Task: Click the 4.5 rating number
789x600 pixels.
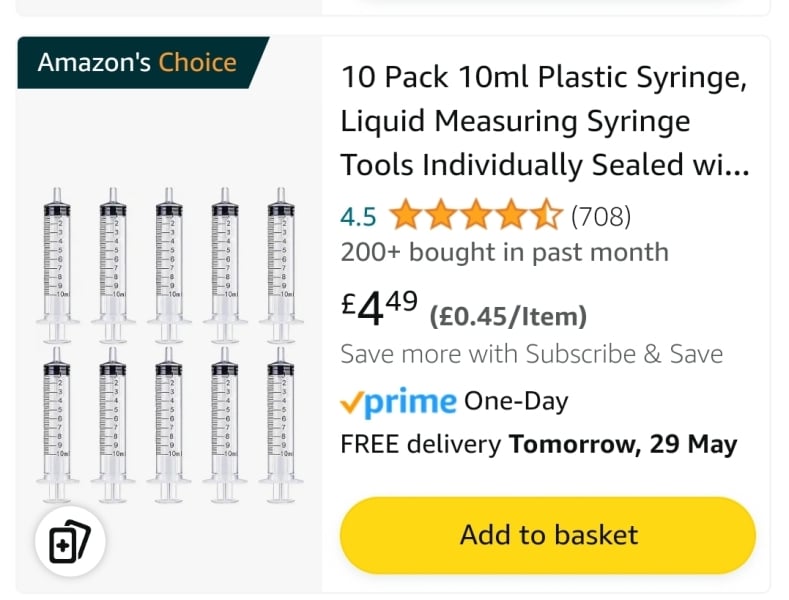Action: pos(358,216)
